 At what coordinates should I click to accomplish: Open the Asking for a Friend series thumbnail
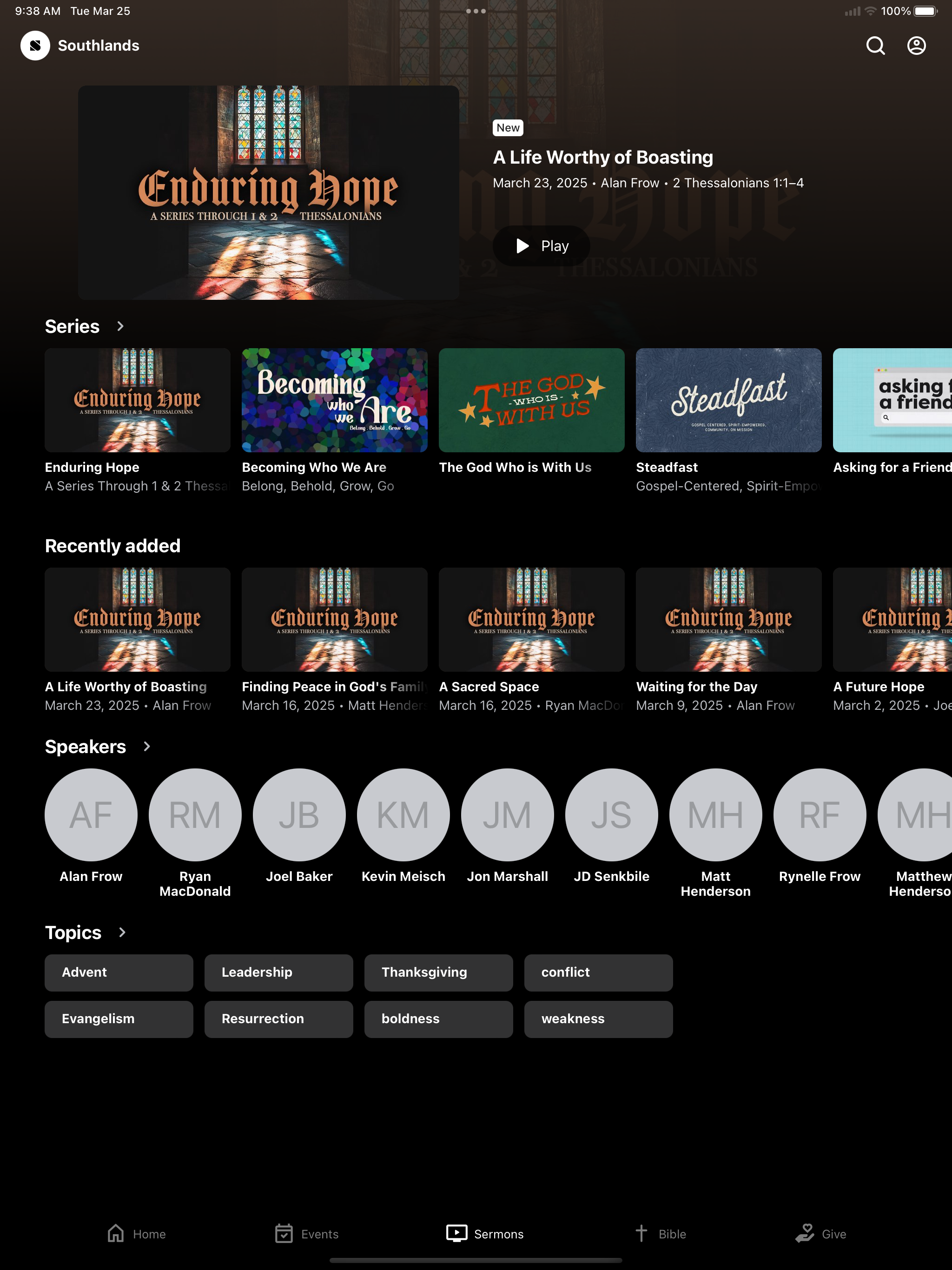892,400
